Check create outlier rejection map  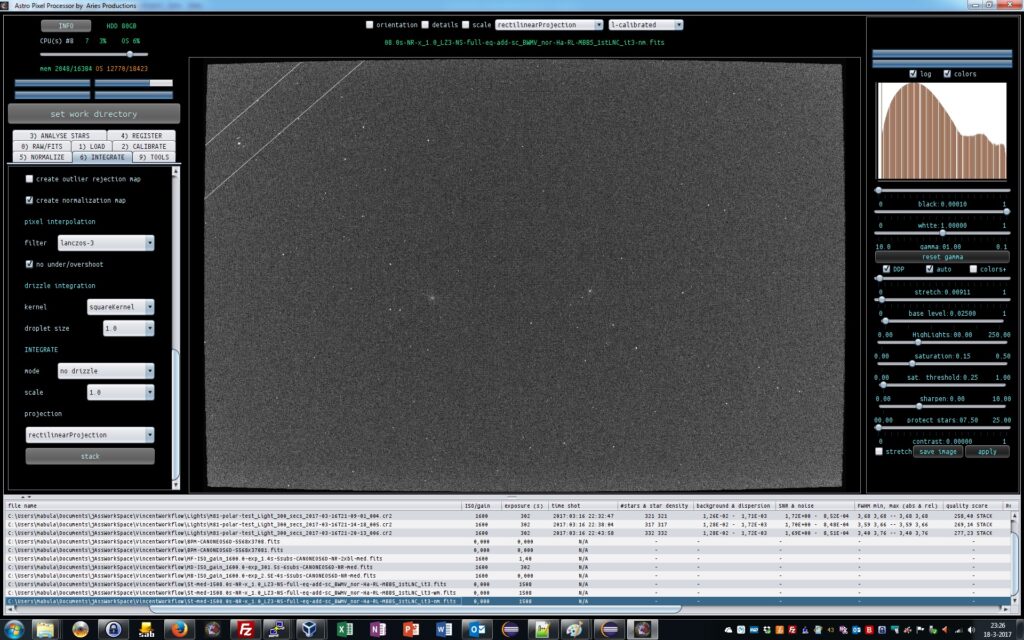(x=29, y=178)
